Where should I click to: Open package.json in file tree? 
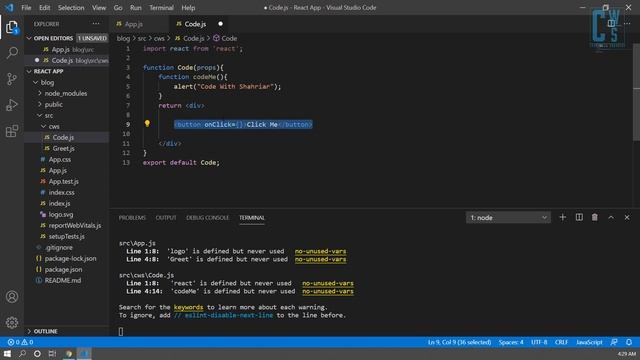(x=67, y=269)
